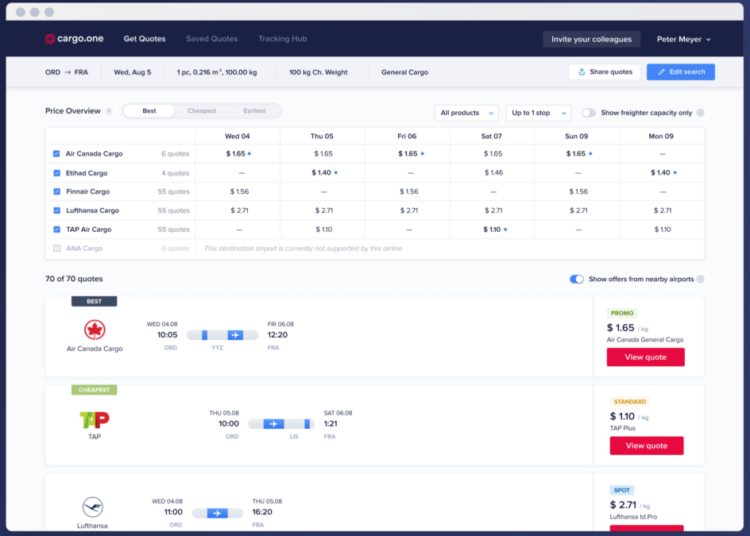Select Etihad $1.46 price on Sat 07
This screenshot has width=750, height=536.
tap(493, 173)
